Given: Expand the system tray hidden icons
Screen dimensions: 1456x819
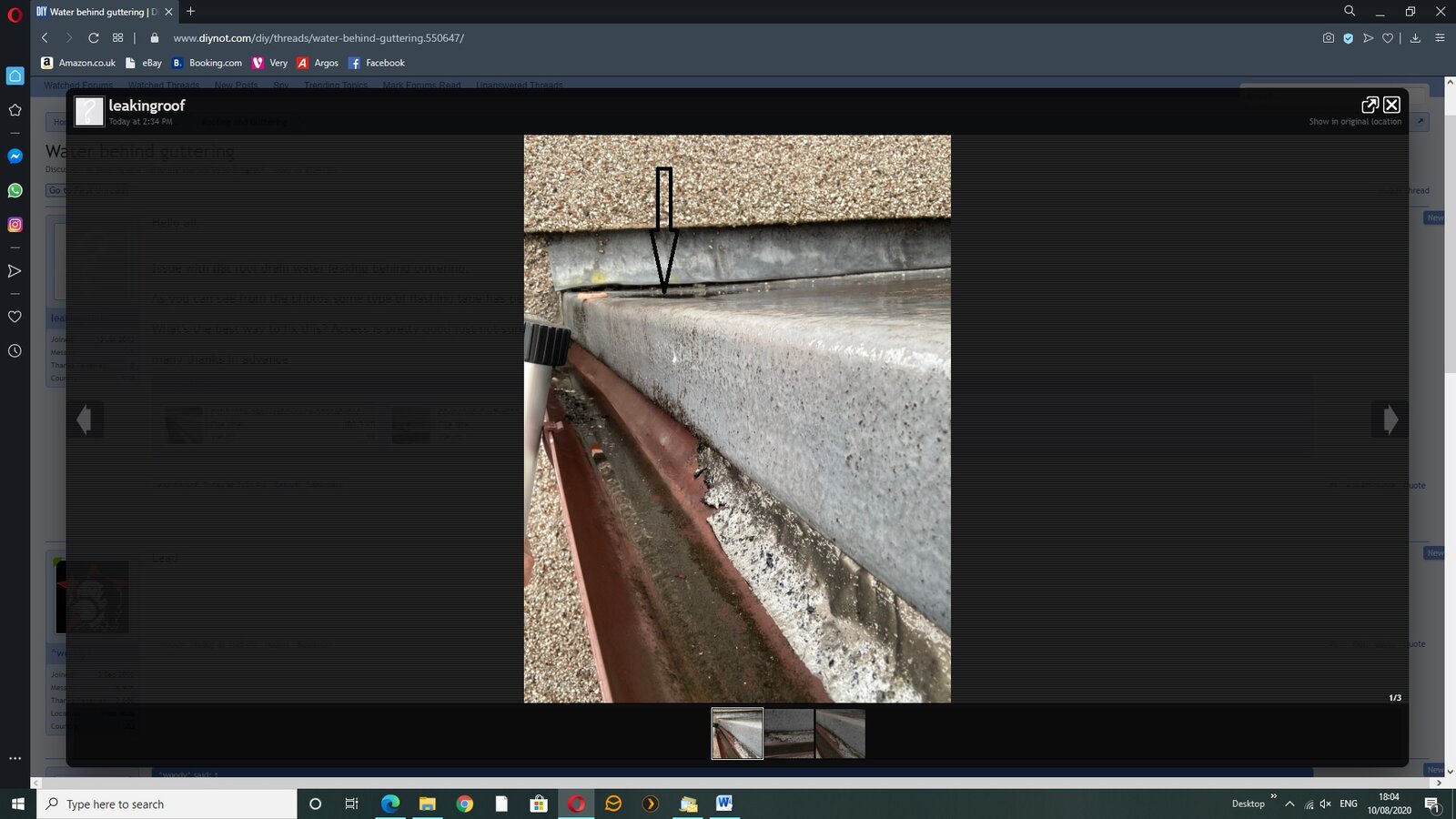Looking at the screenshot, I should [1289, 804].
